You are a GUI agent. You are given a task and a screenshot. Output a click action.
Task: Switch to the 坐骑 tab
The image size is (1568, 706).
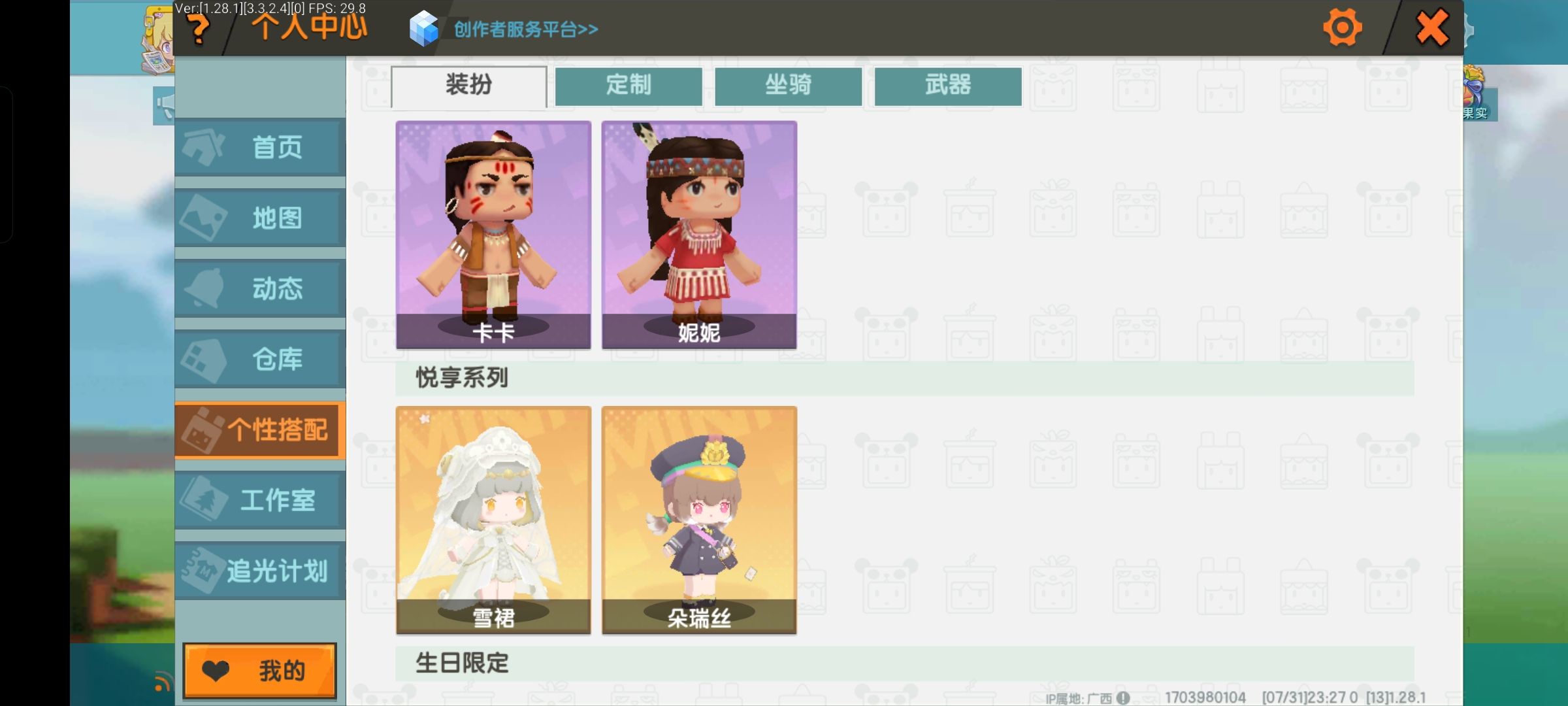[x=788, y=86]
